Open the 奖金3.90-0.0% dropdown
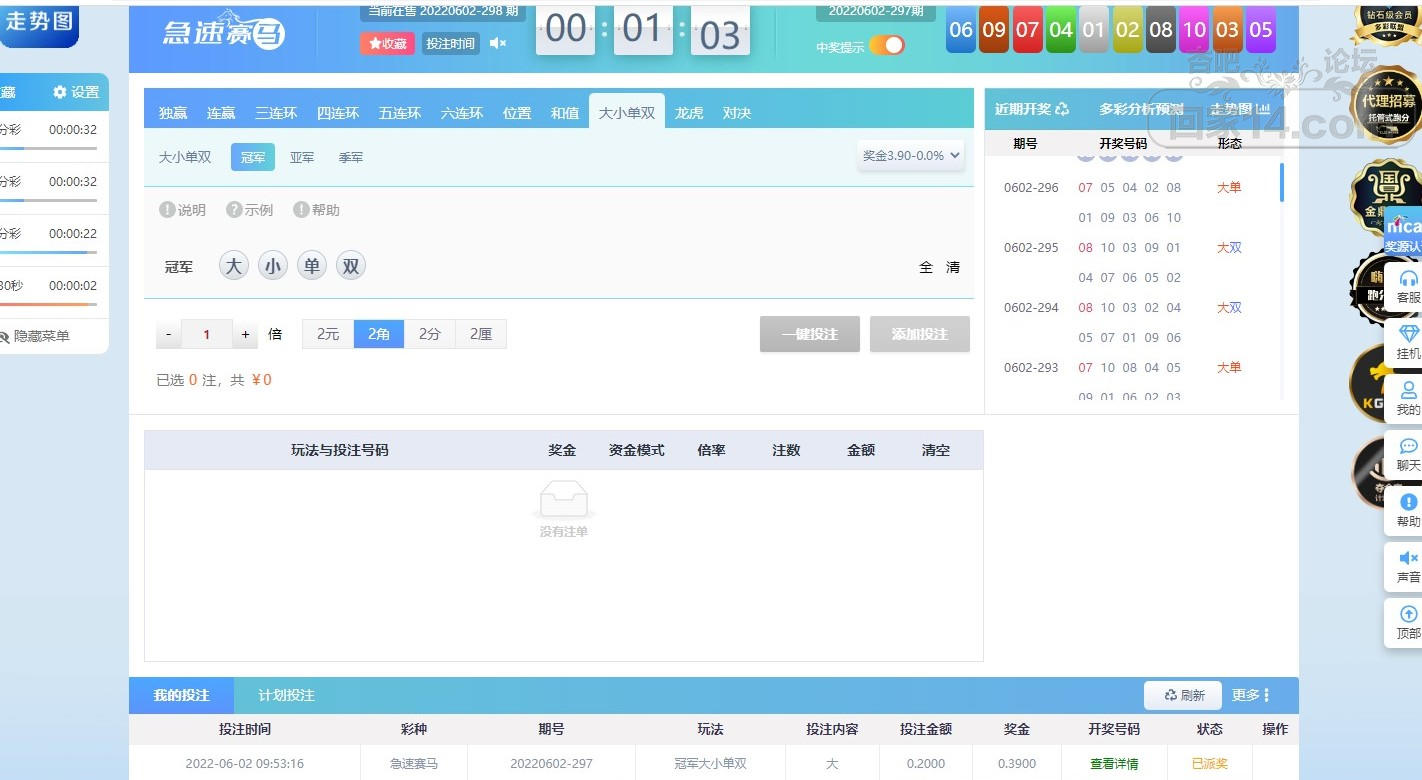The width and height of the screenshot is (1422, 780). coord(910,155)
